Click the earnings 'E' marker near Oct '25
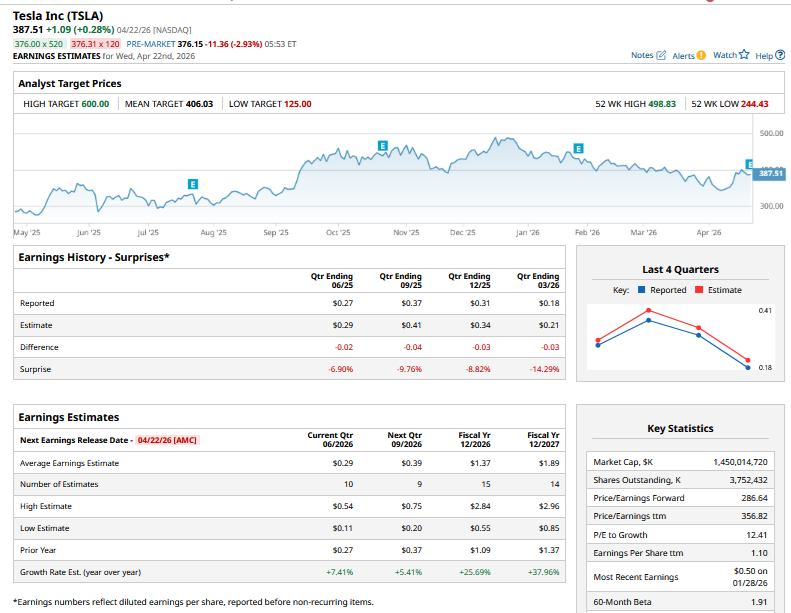791x613 pixels. (381, 146)
